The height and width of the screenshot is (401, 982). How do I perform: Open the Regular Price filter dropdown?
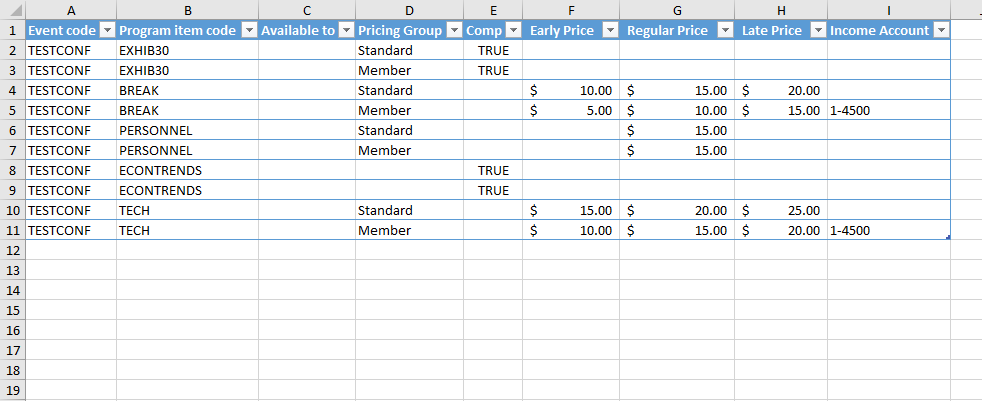[x=725, y=30]
